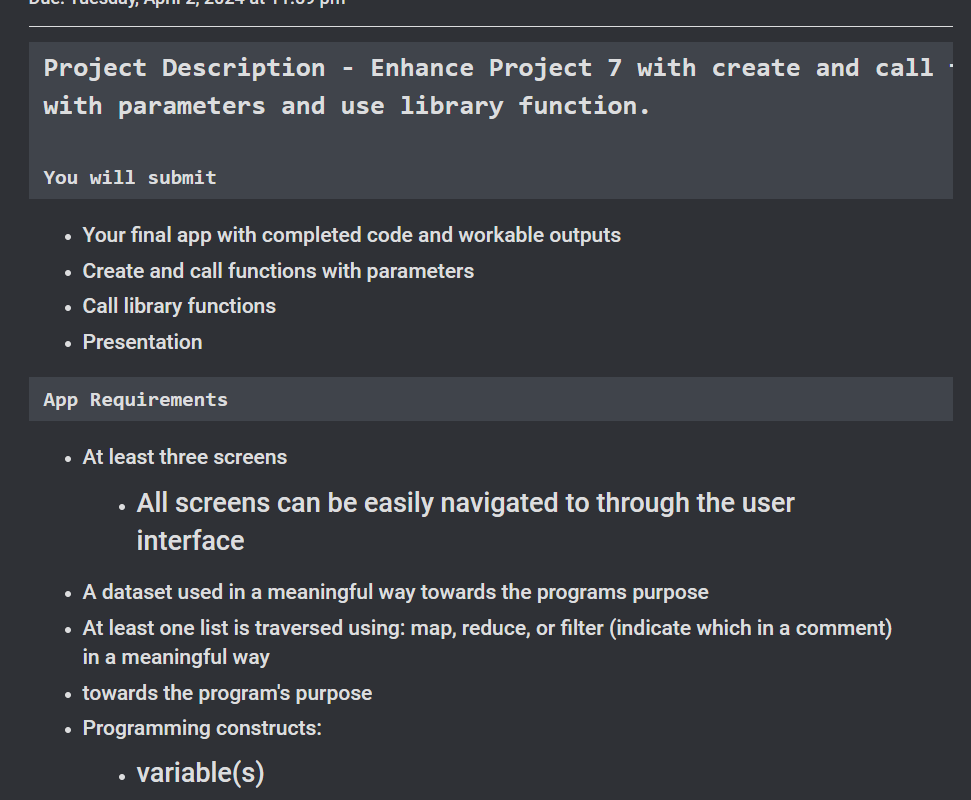
Task: Click the dataset requirement bullet text
Action: (x=395, y=591)
